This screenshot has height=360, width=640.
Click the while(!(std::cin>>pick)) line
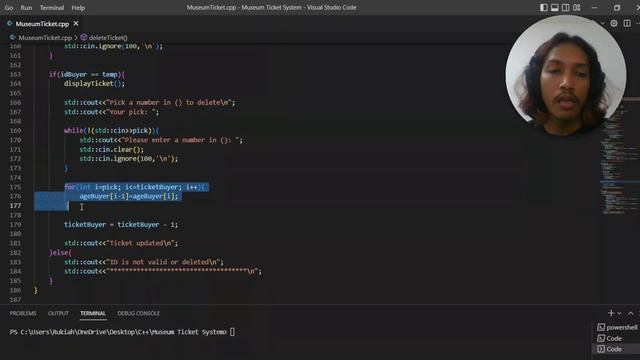coord(111,131)
